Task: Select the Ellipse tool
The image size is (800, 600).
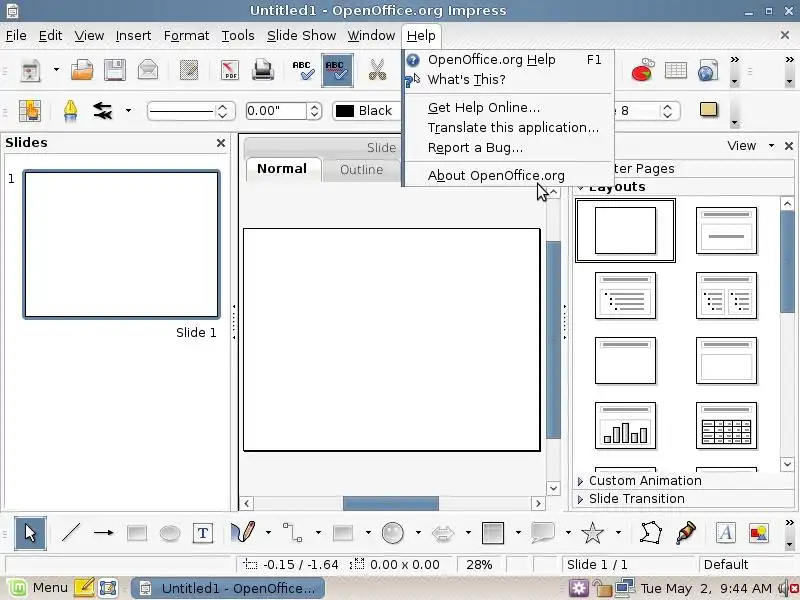Action: [x=169, y=533]
